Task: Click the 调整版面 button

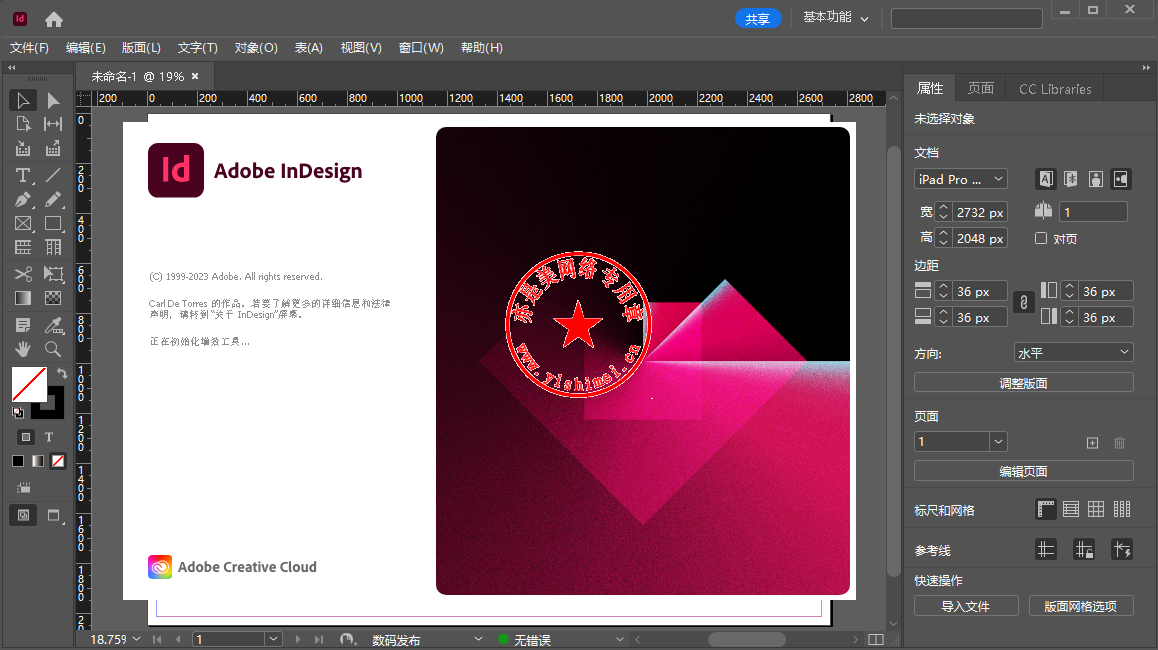Action: pos(1024,383)
